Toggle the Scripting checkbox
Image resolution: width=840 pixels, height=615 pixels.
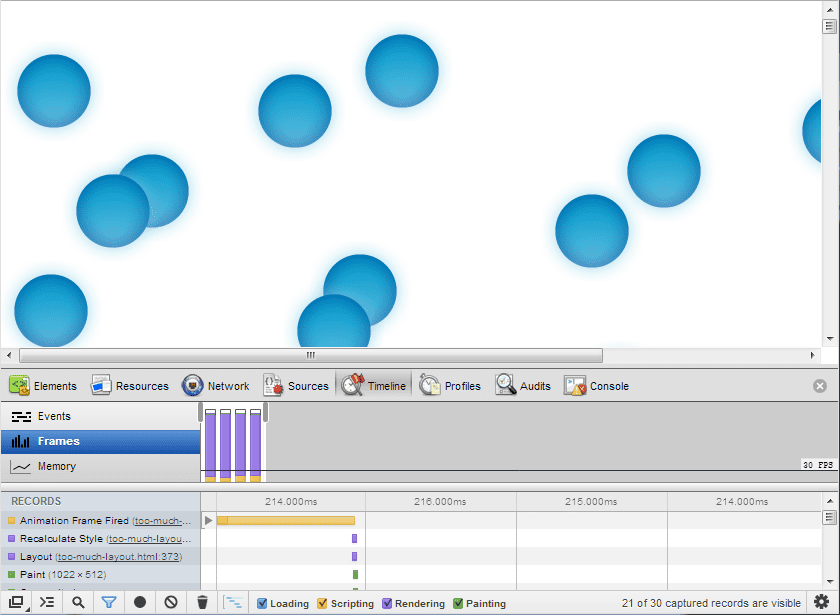322,603
